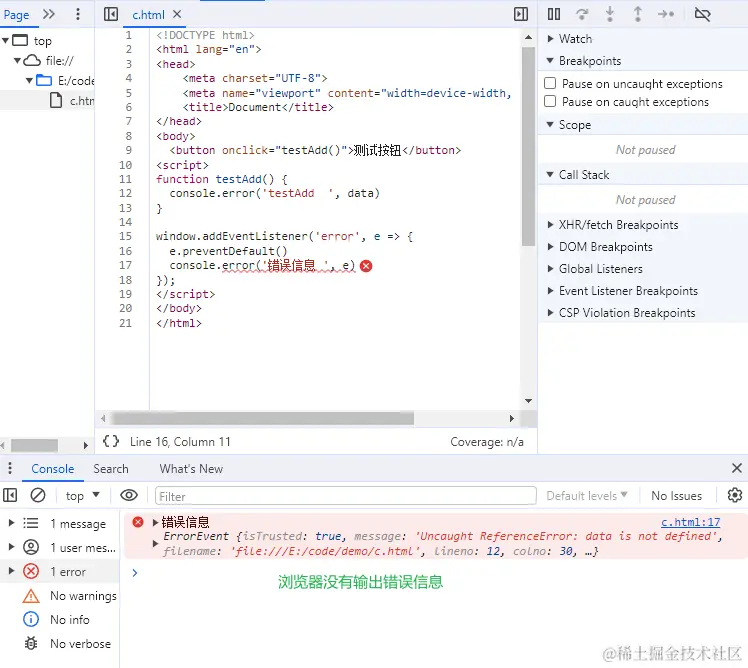Viewport: 748px width, 668px height.
Task: Open the drawer three-dot menu
Action: (x=10, y=469)
